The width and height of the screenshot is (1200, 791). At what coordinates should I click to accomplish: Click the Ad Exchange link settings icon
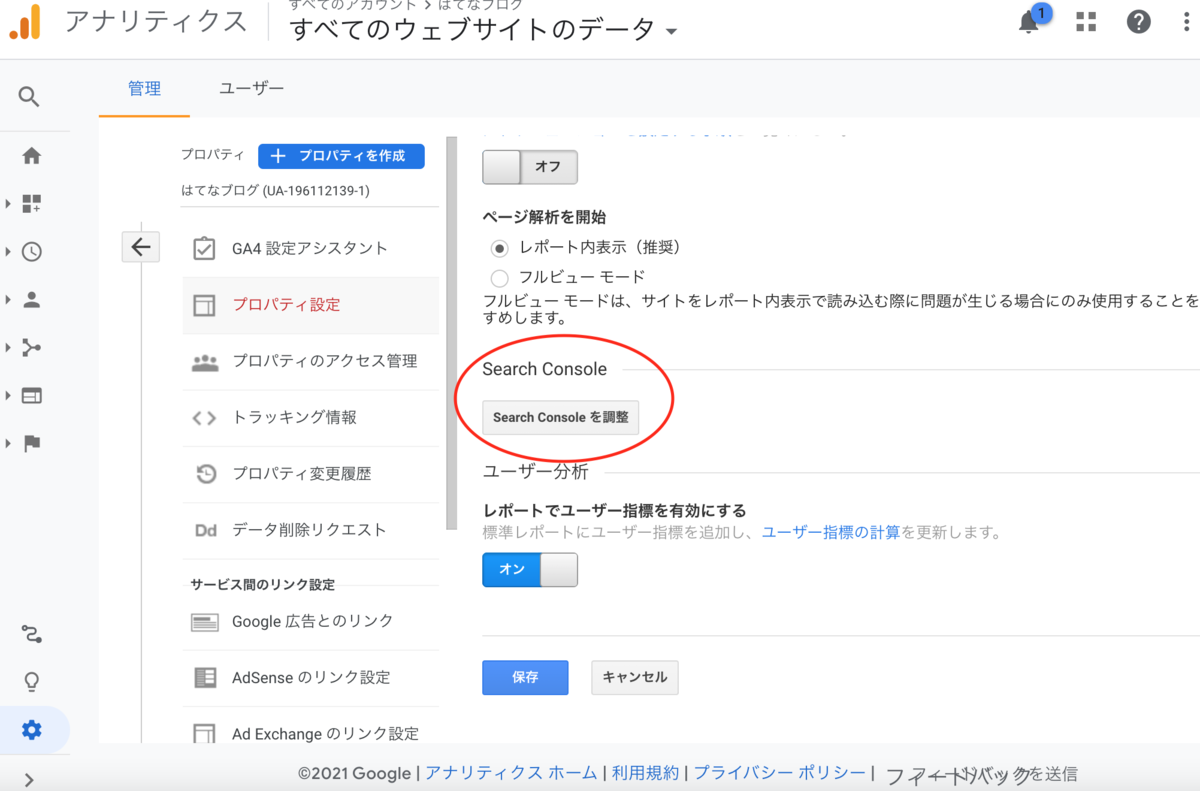(x=204, y=733)
